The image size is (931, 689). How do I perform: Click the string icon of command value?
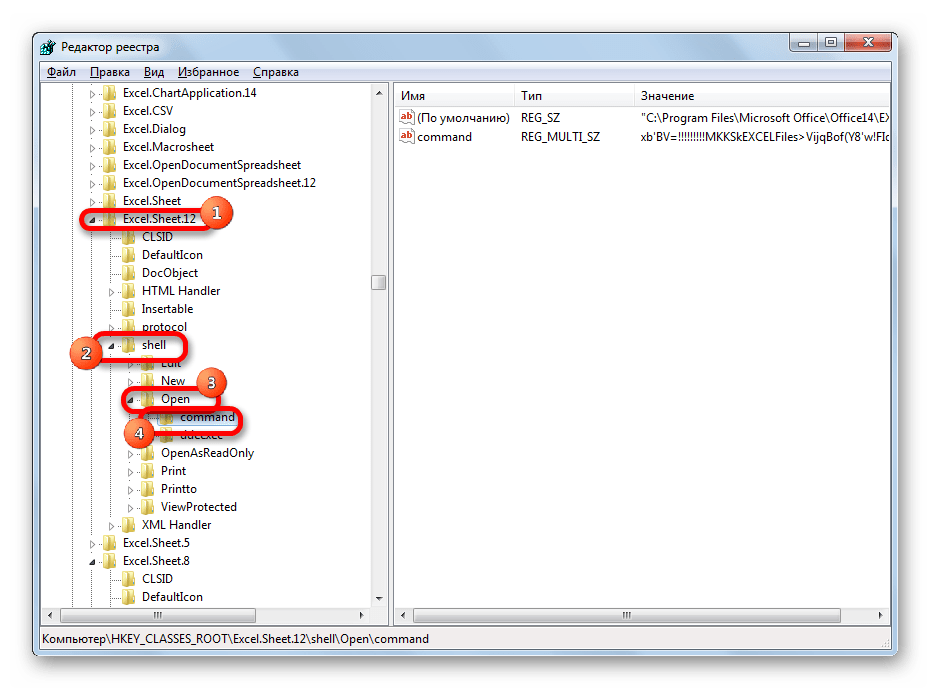(407, 136)
